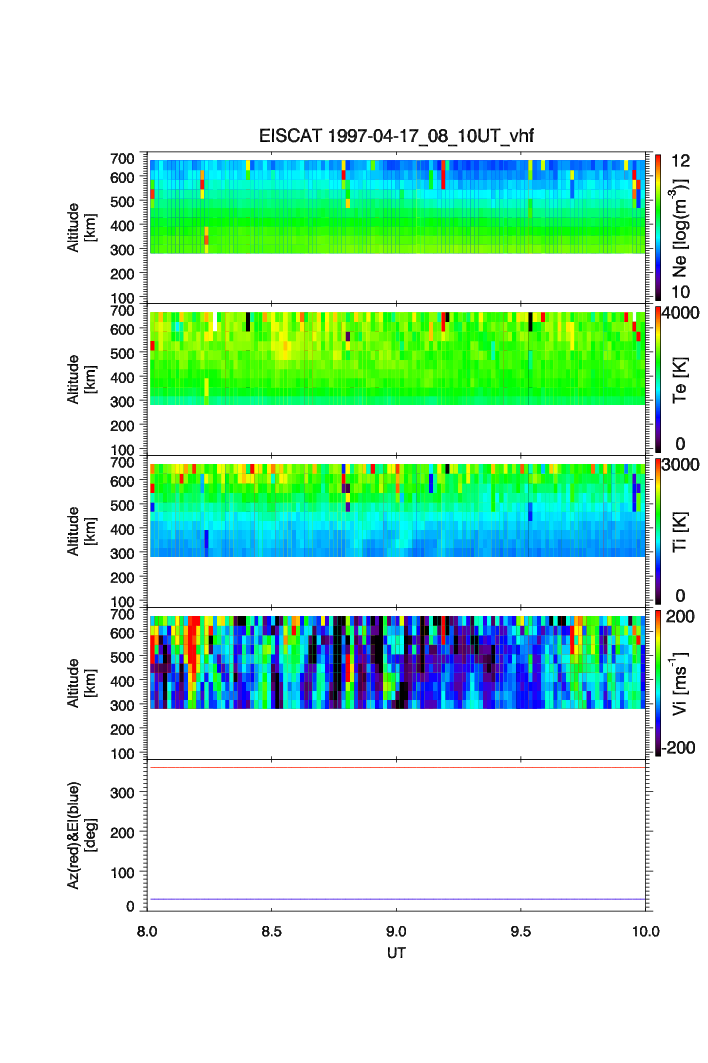Click the Altitude [km] label of the Ti panel
708x1063 pixels.
[81, 532]
